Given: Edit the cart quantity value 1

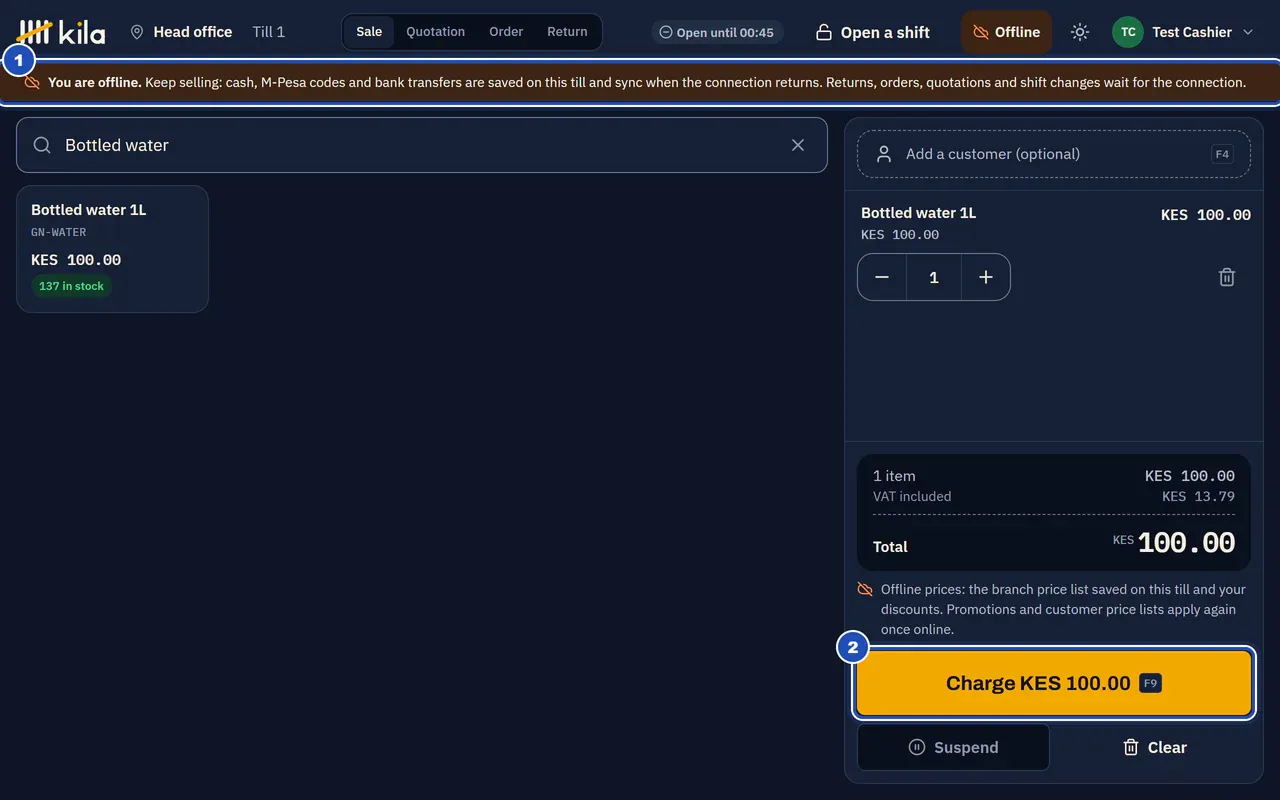Looking at the screenshot, I should (934, 277).
